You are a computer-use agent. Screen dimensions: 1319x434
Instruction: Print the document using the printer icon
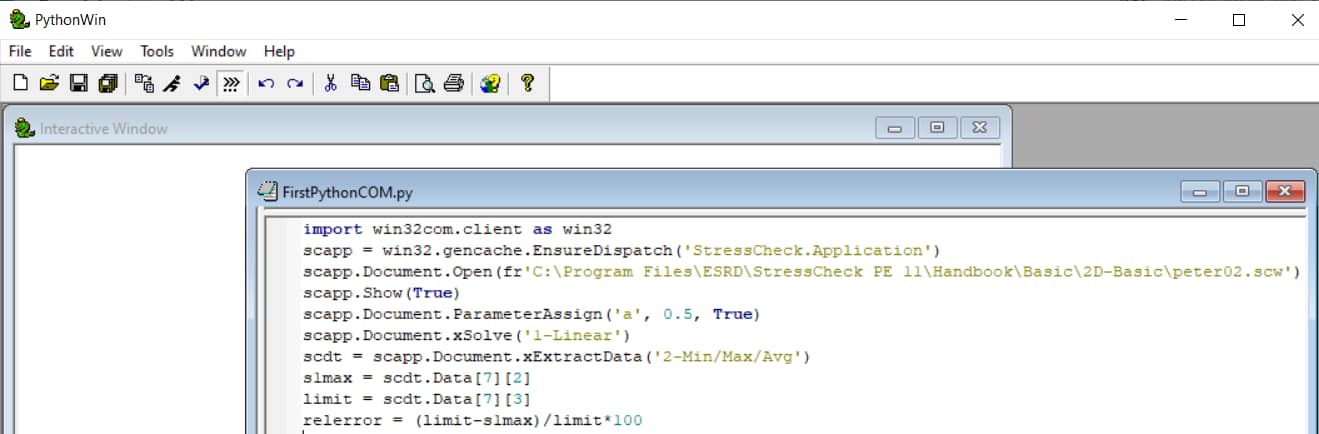(x=454, y=84)
